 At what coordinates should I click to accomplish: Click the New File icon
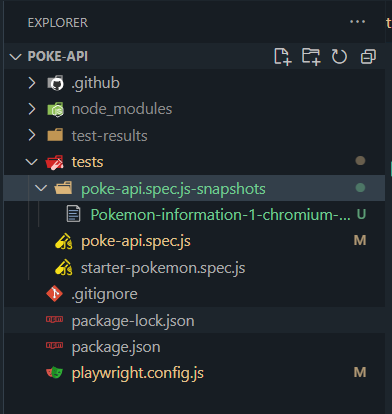coord(283,56)
